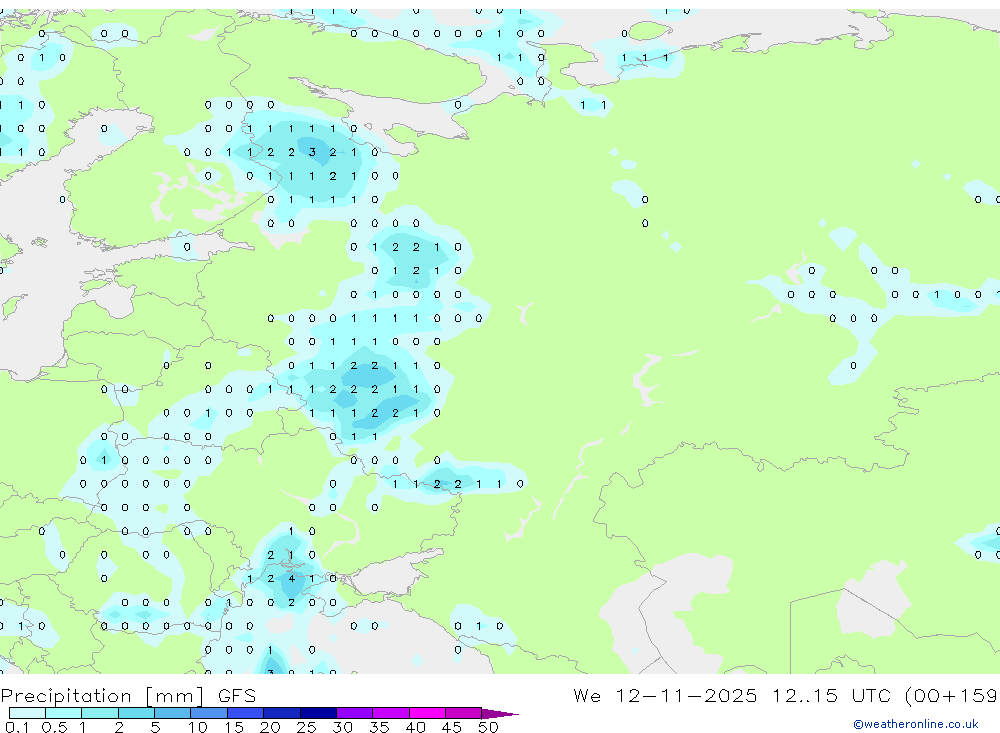Click the purple arrow tip above 50 in the legend

click(499, 714)
